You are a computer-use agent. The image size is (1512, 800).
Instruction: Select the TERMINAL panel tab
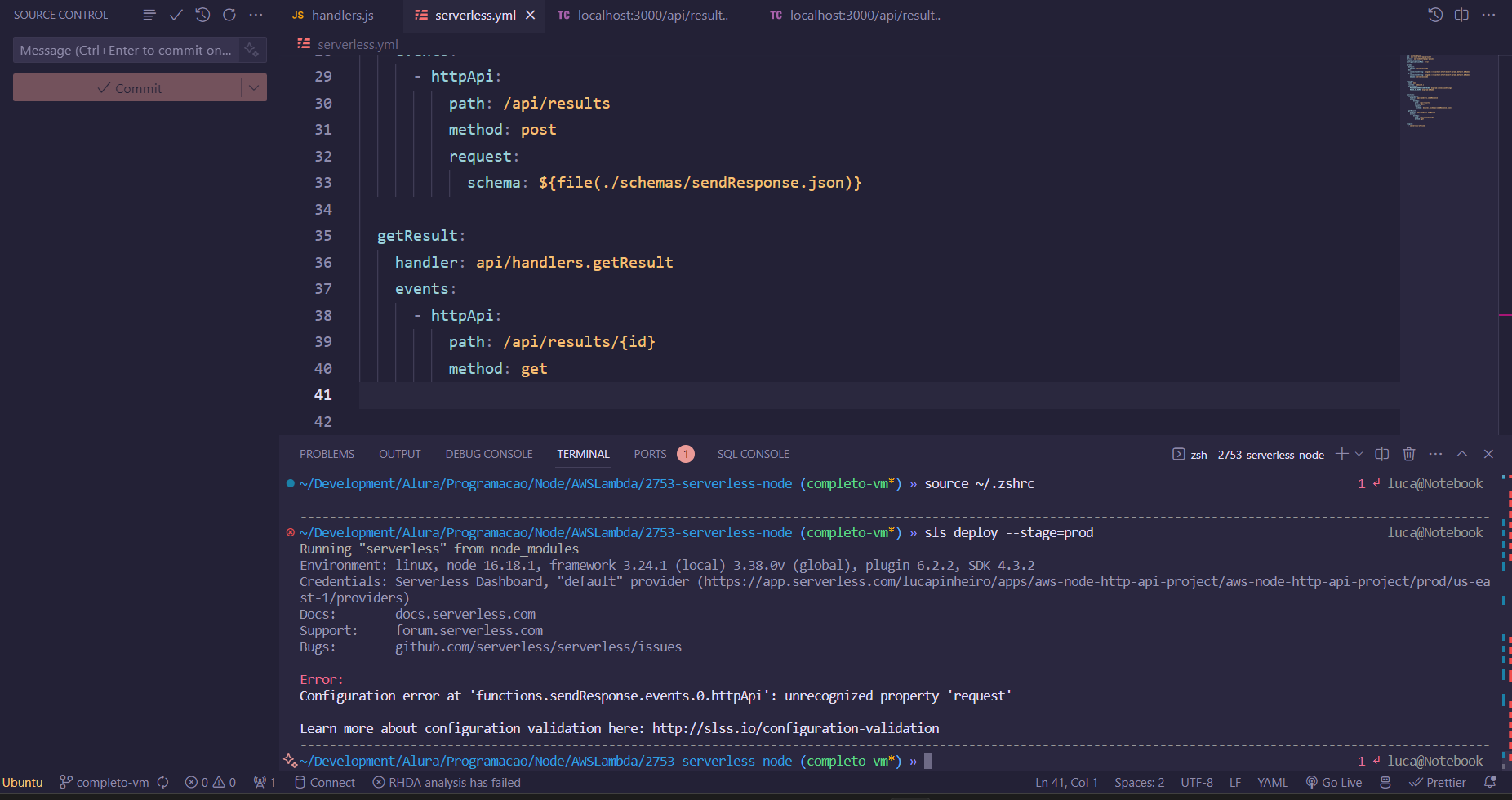tap(583, 454)
